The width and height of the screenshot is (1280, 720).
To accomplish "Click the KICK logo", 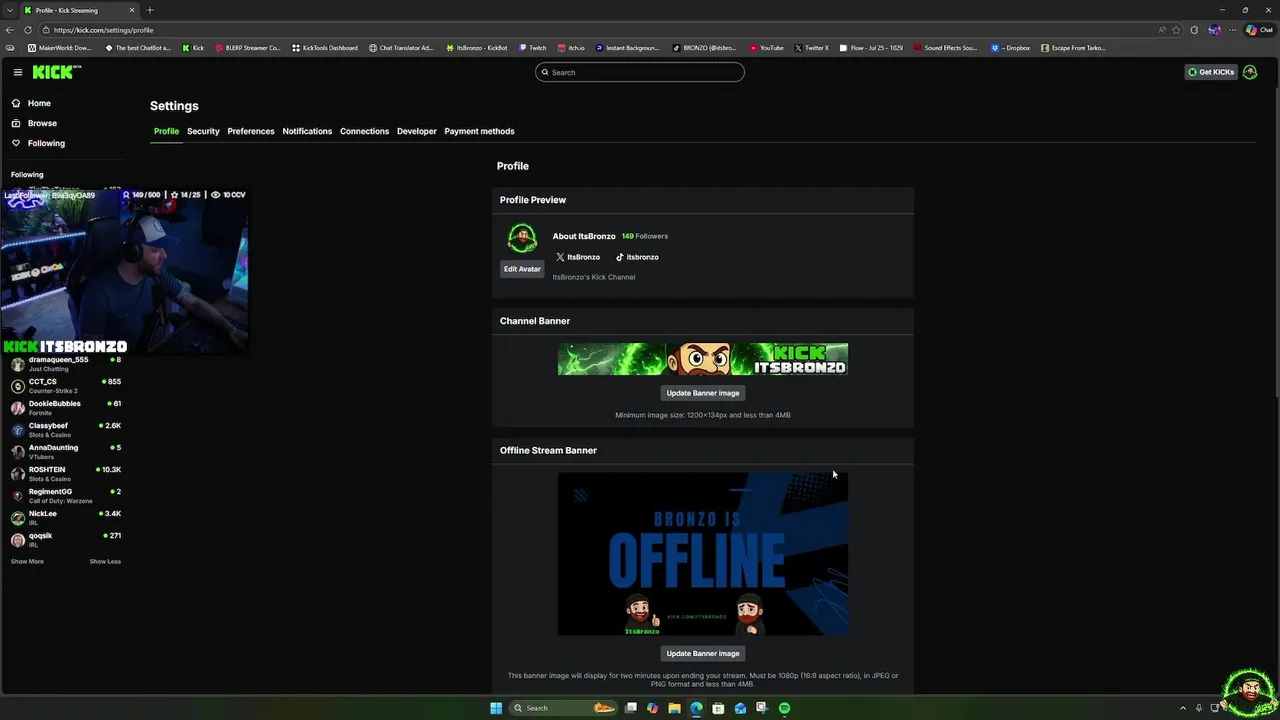I will tap(54, 72).
